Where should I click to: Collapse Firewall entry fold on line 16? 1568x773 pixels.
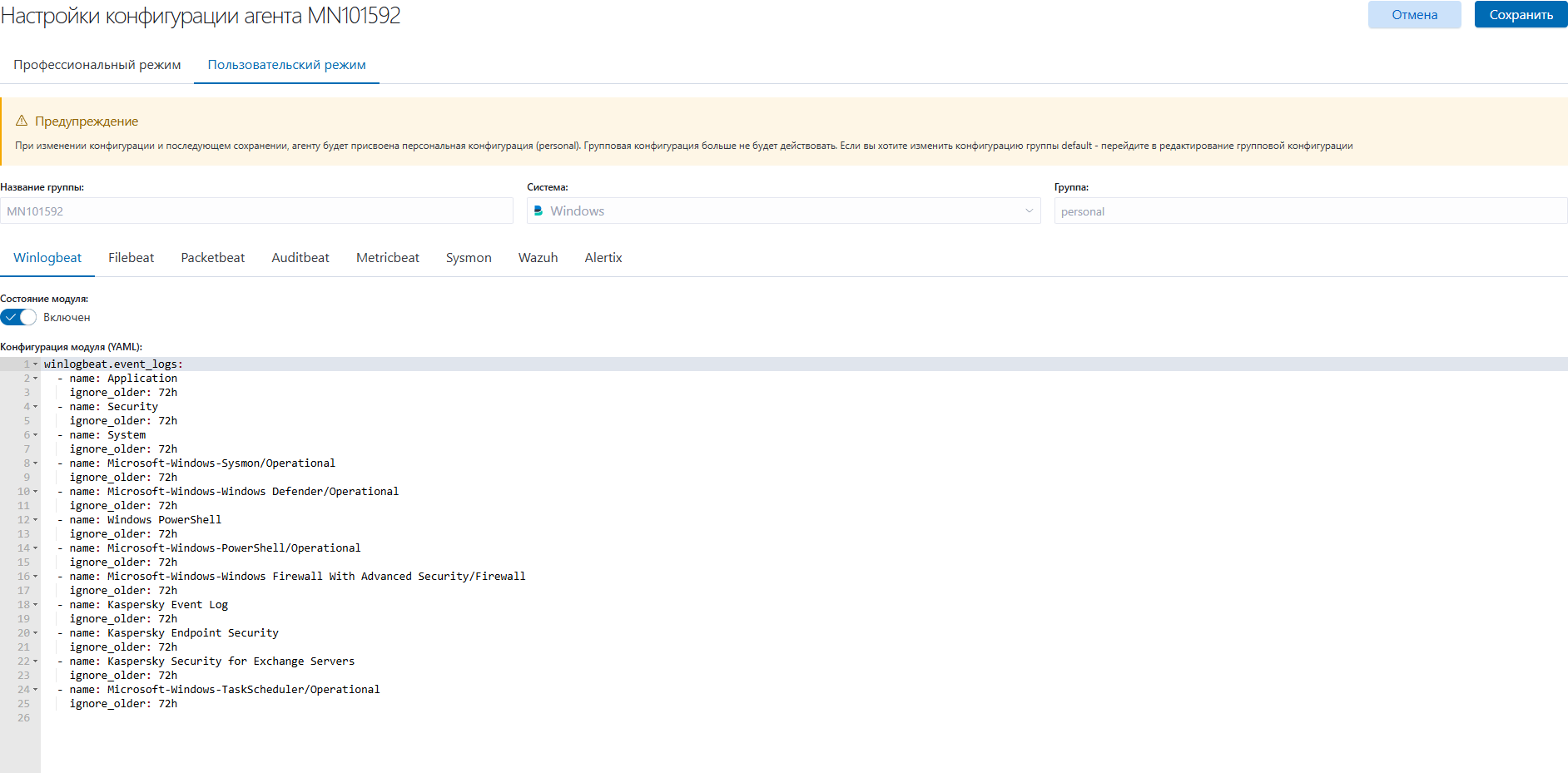coord(36,577)
